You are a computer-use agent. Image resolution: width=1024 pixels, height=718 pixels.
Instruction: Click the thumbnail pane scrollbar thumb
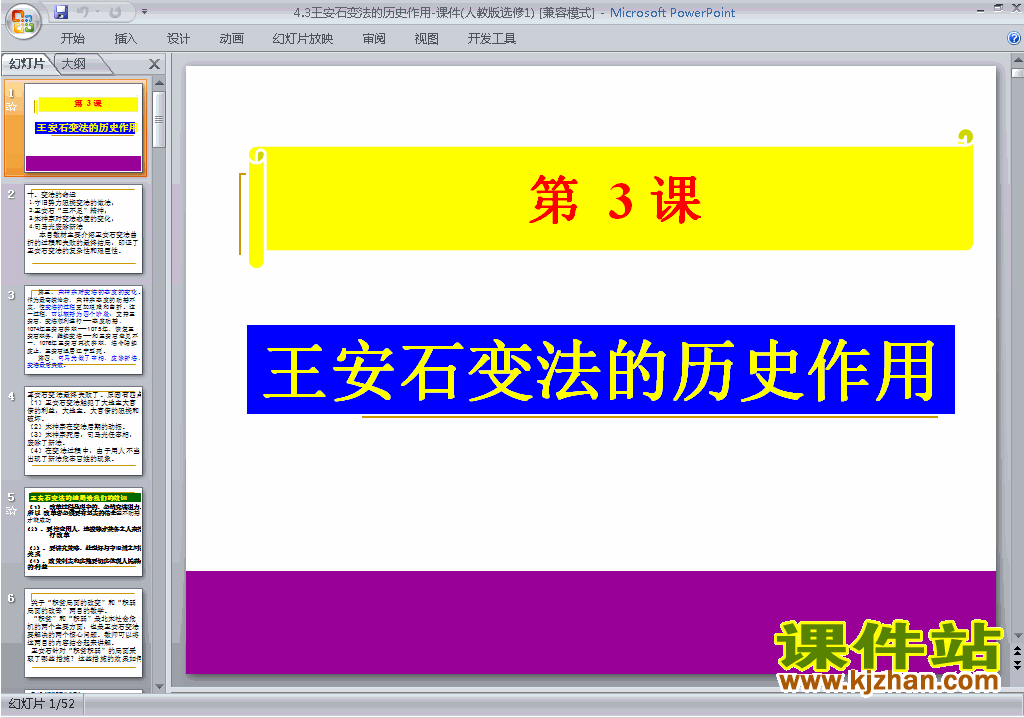(x=159, y=119)
